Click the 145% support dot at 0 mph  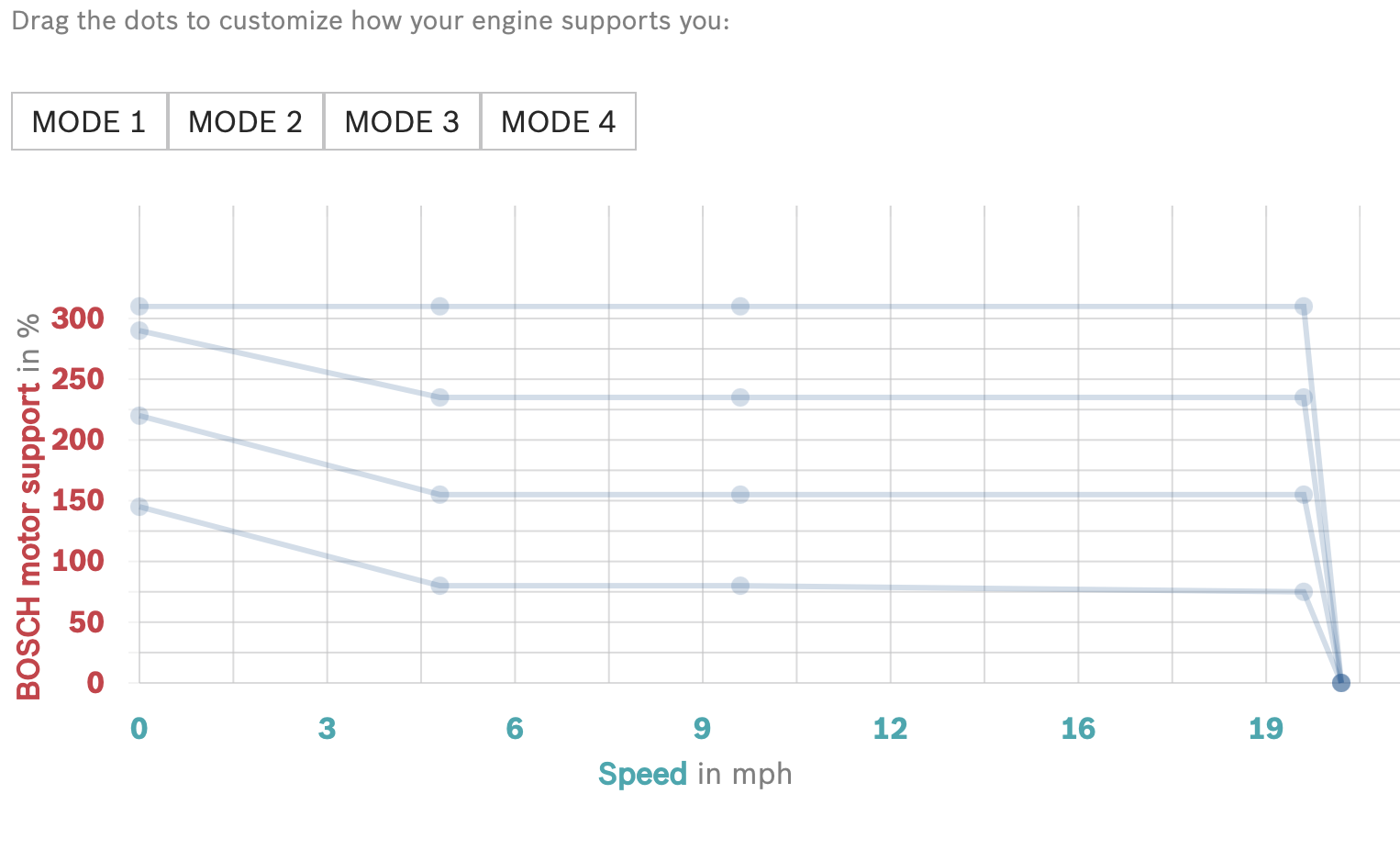139,507
